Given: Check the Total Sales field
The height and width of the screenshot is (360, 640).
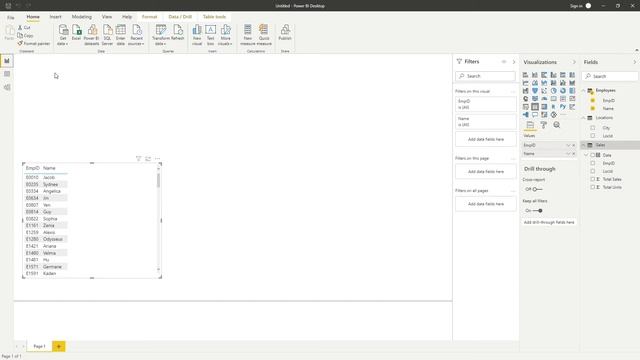Looking at the screenshot, I should click(593, 179).
